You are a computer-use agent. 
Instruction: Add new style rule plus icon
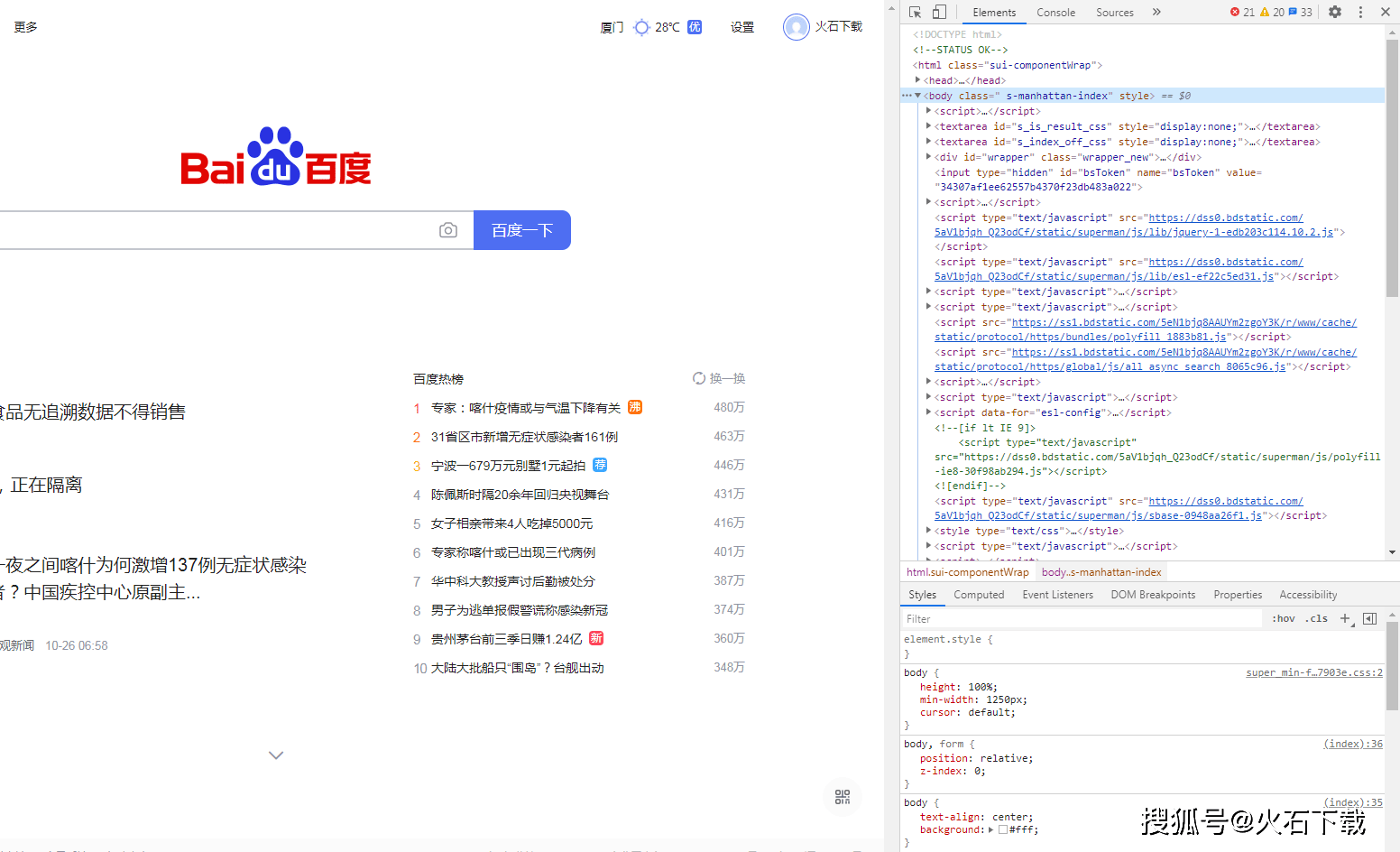[1345, 618]
